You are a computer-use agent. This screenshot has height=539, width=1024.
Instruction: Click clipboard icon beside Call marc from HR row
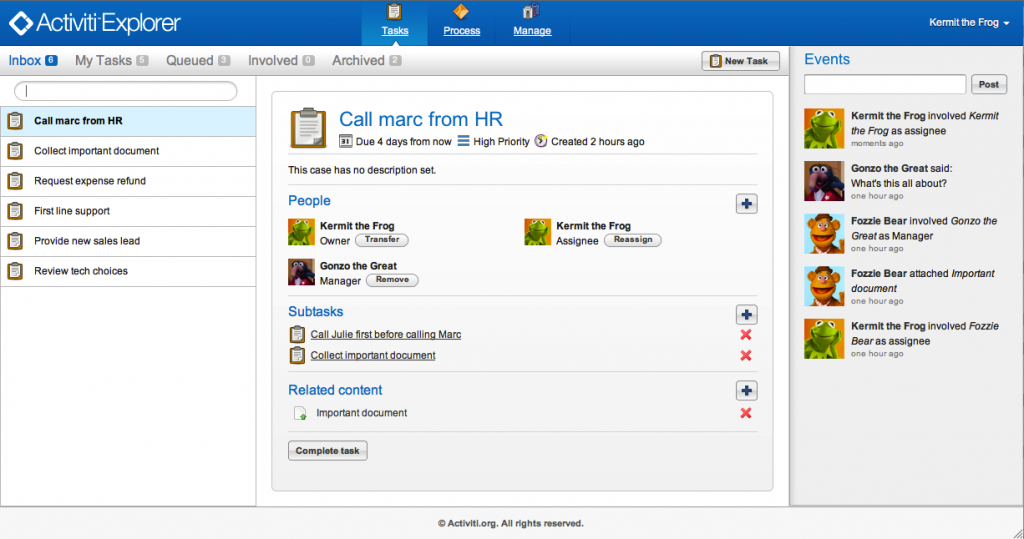coord(15,121)
